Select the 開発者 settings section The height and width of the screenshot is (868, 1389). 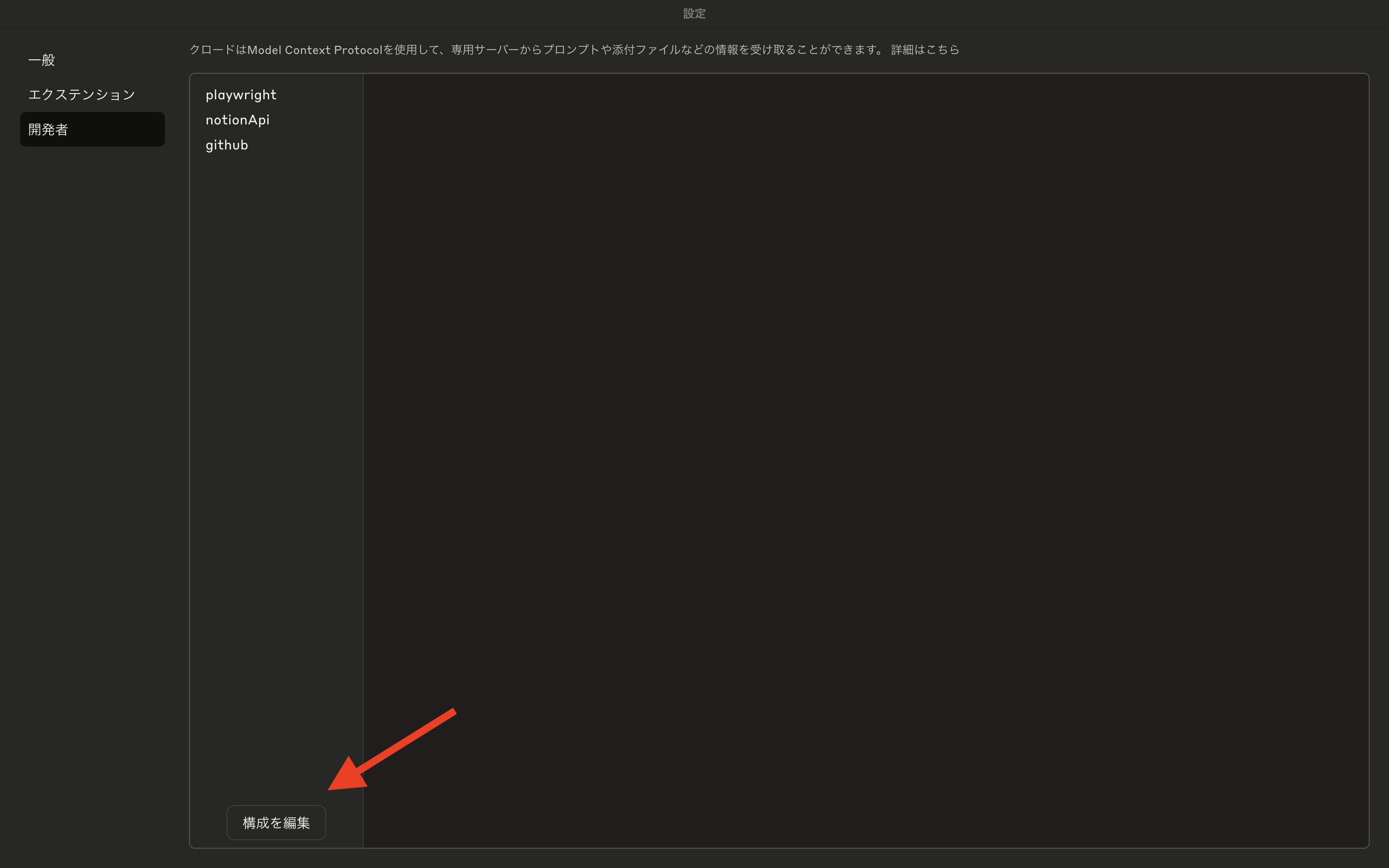pyautogui.click(x=92, y=129)
